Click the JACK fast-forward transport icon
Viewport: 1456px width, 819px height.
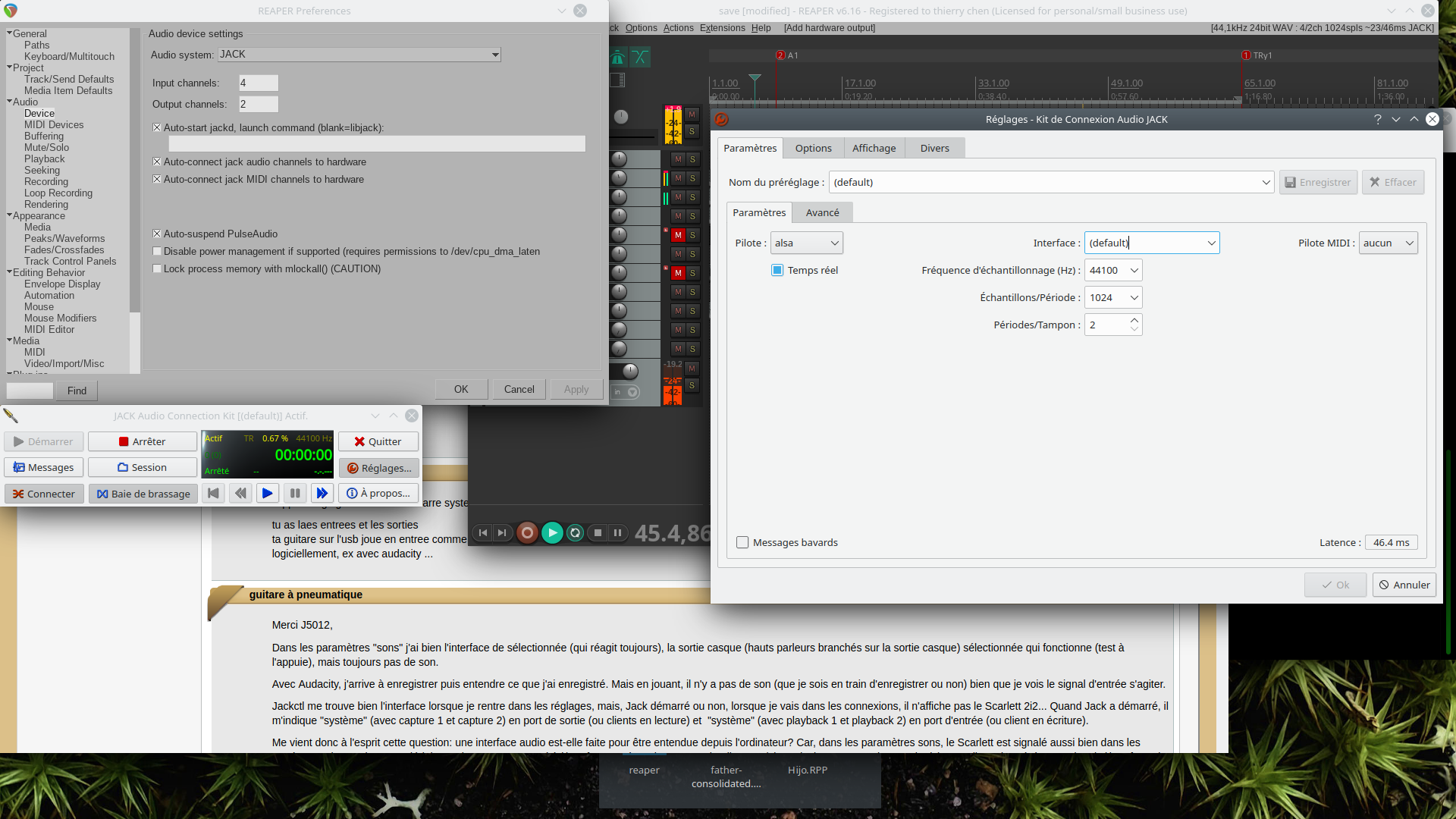click(322, 494)
